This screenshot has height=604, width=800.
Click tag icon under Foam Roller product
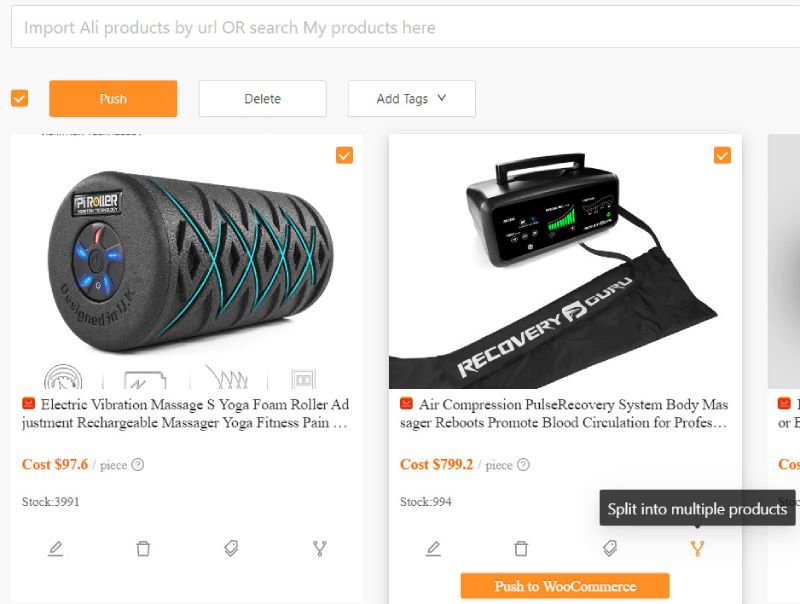click(x=231, y=548)
